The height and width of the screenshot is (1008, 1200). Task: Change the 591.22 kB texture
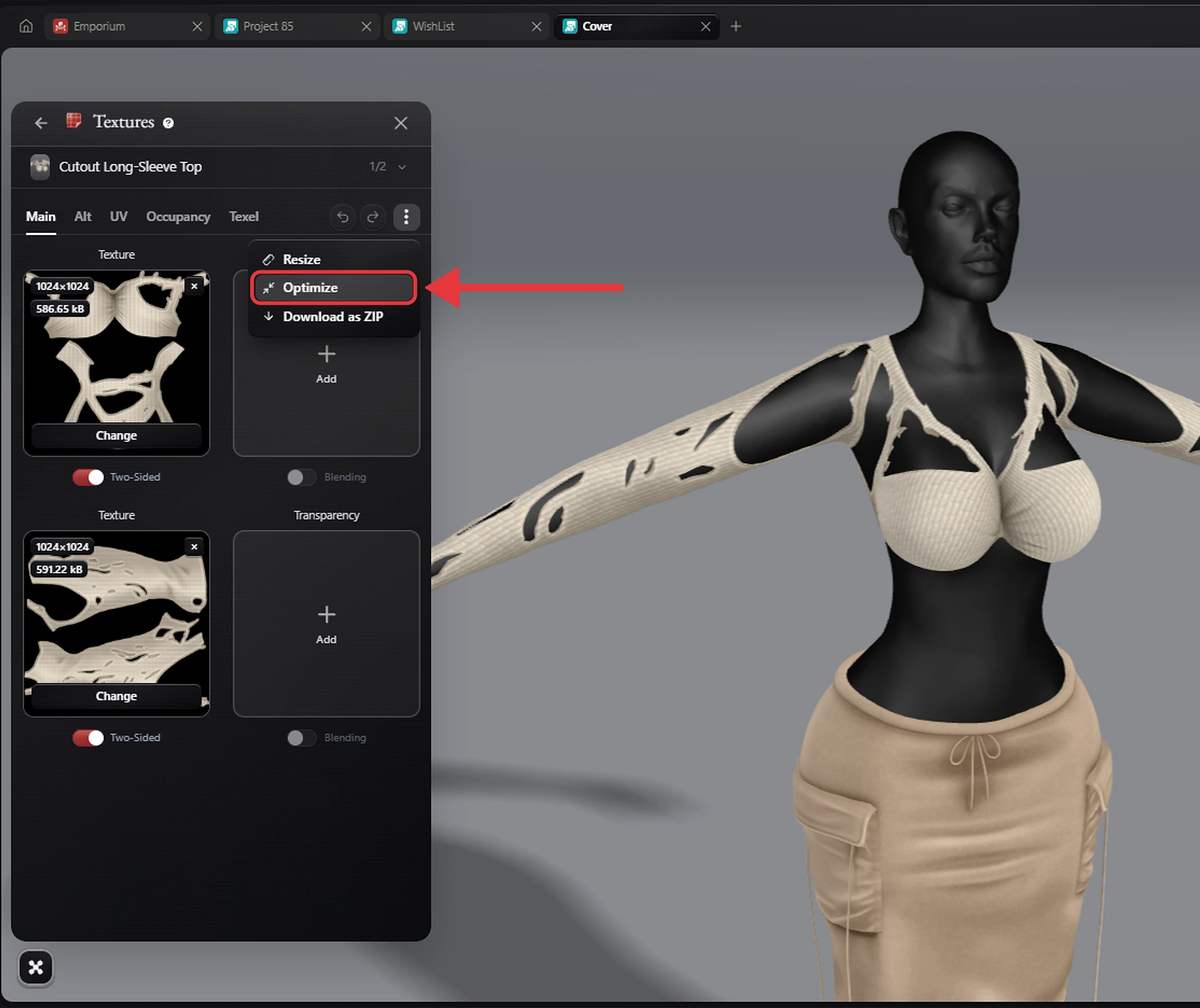pos(116,696)
